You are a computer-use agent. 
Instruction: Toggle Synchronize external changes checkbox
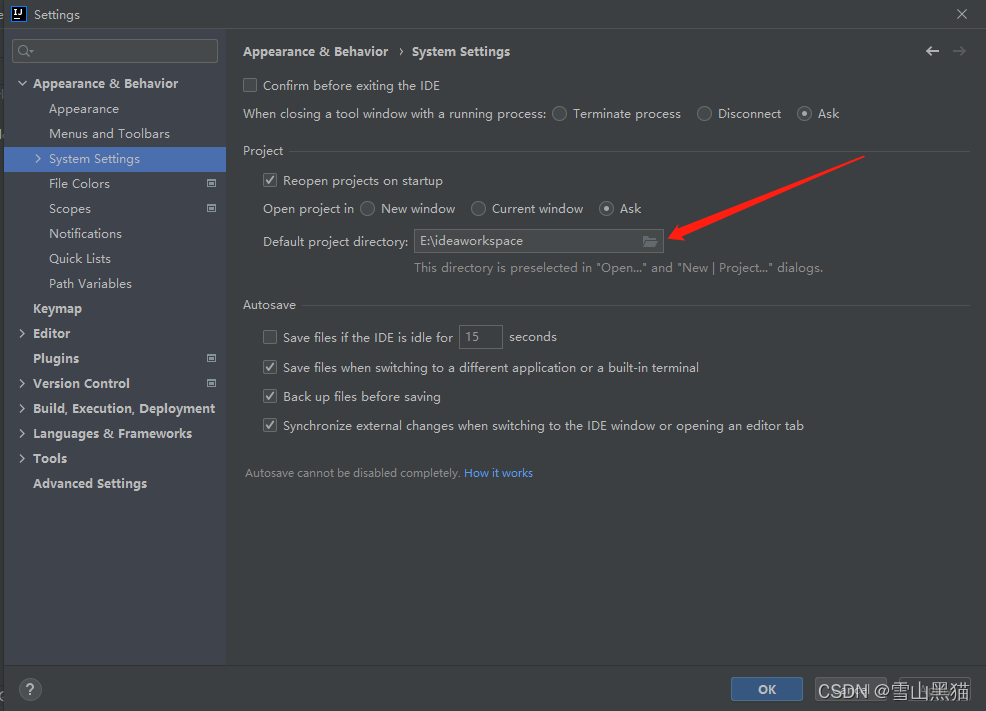pos(270,426)
